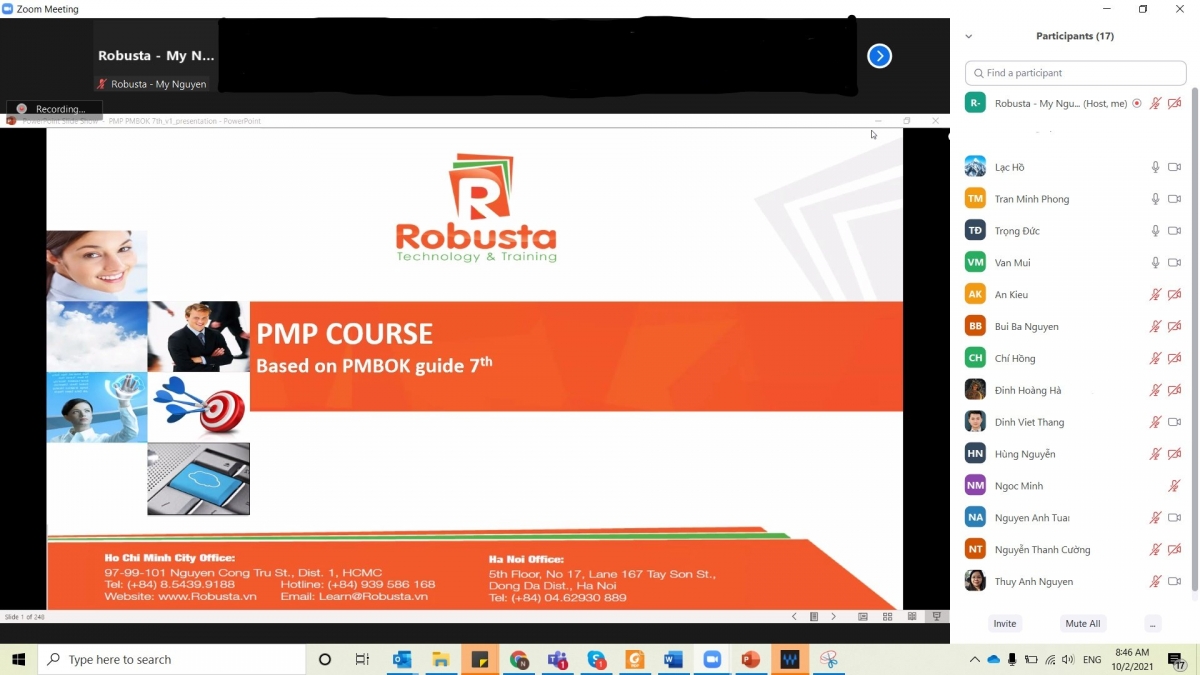The image size is (1200, 675).
Task: Click Dinh Viet Thang's muted mic icon
Action: 1155,422
